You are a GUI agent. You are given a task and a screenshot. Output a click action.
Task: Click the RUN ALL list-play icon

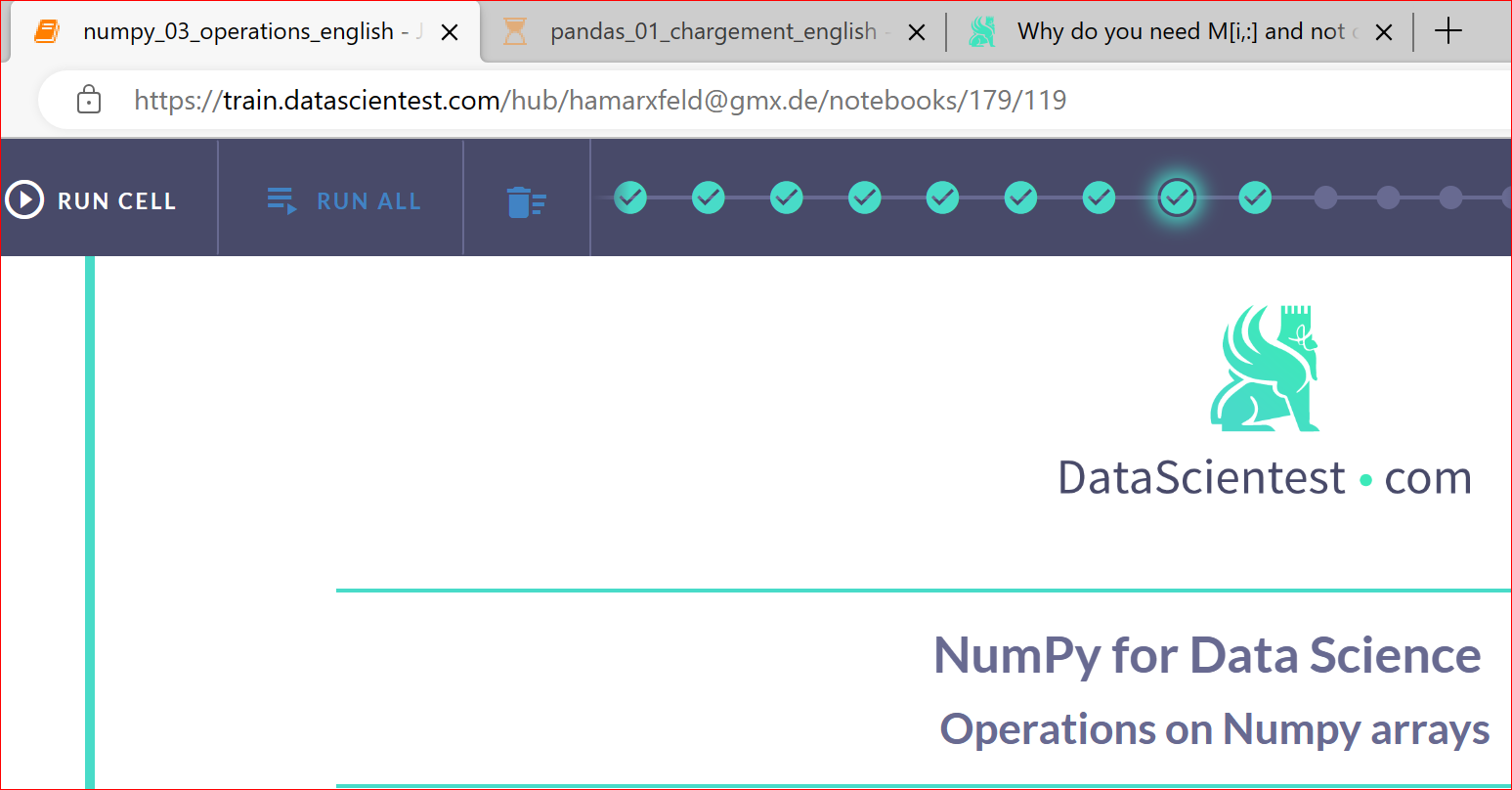click(282, 201)
